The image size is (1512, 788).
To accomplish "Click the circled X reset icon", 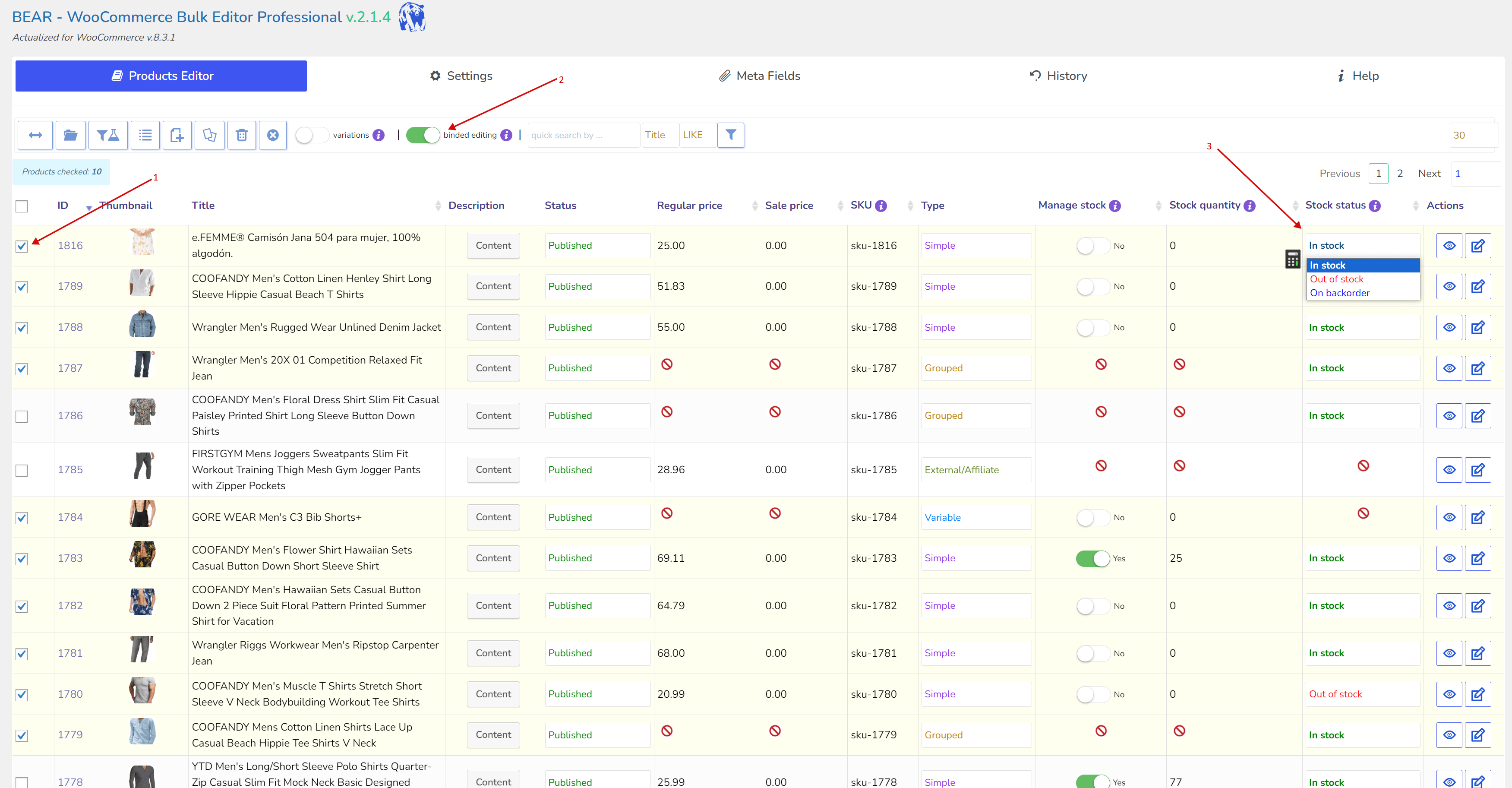I will 273,135.
